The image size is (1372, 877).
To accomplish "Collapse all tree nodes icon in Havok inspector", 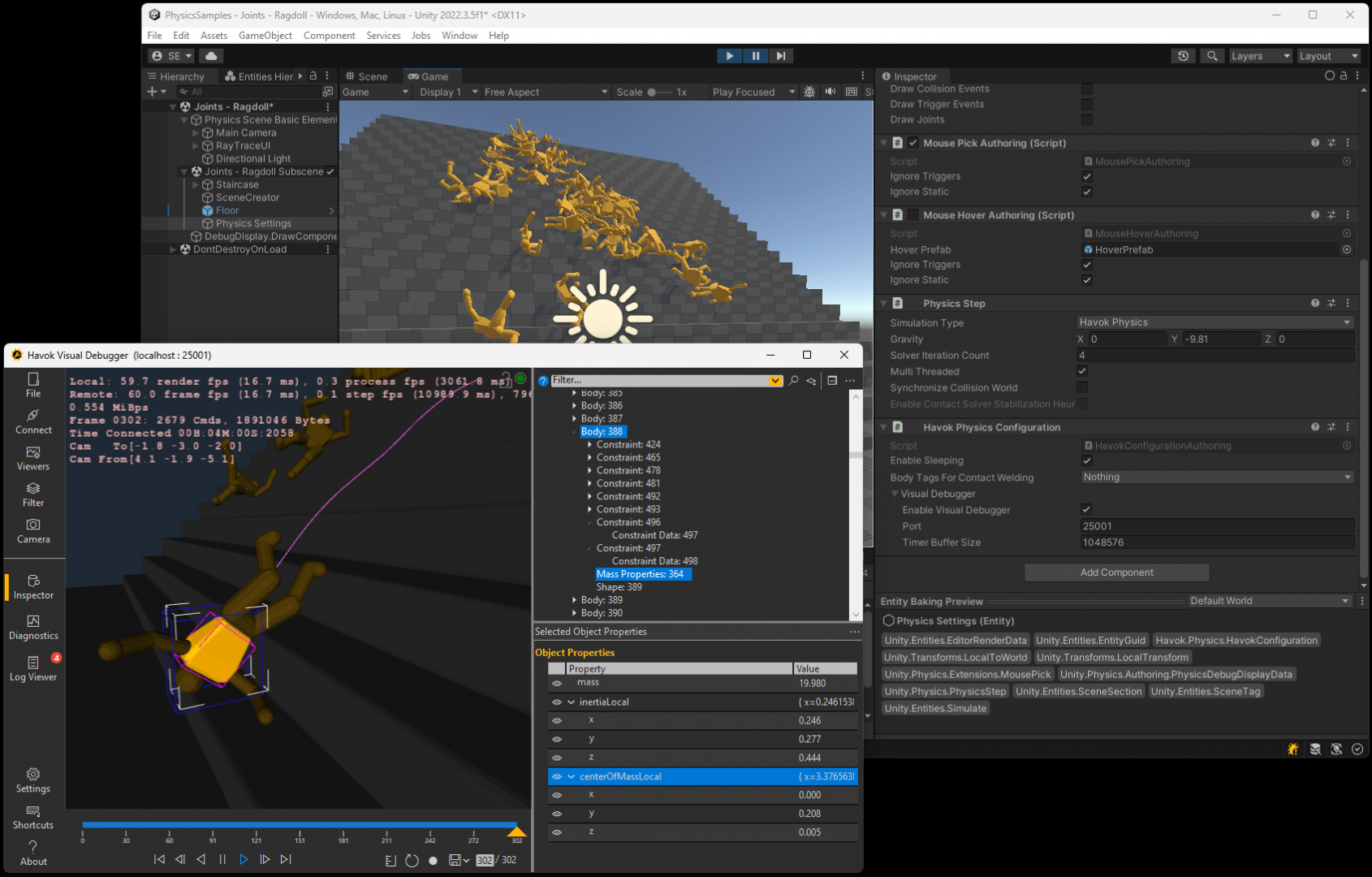I will tap(832, 380).
